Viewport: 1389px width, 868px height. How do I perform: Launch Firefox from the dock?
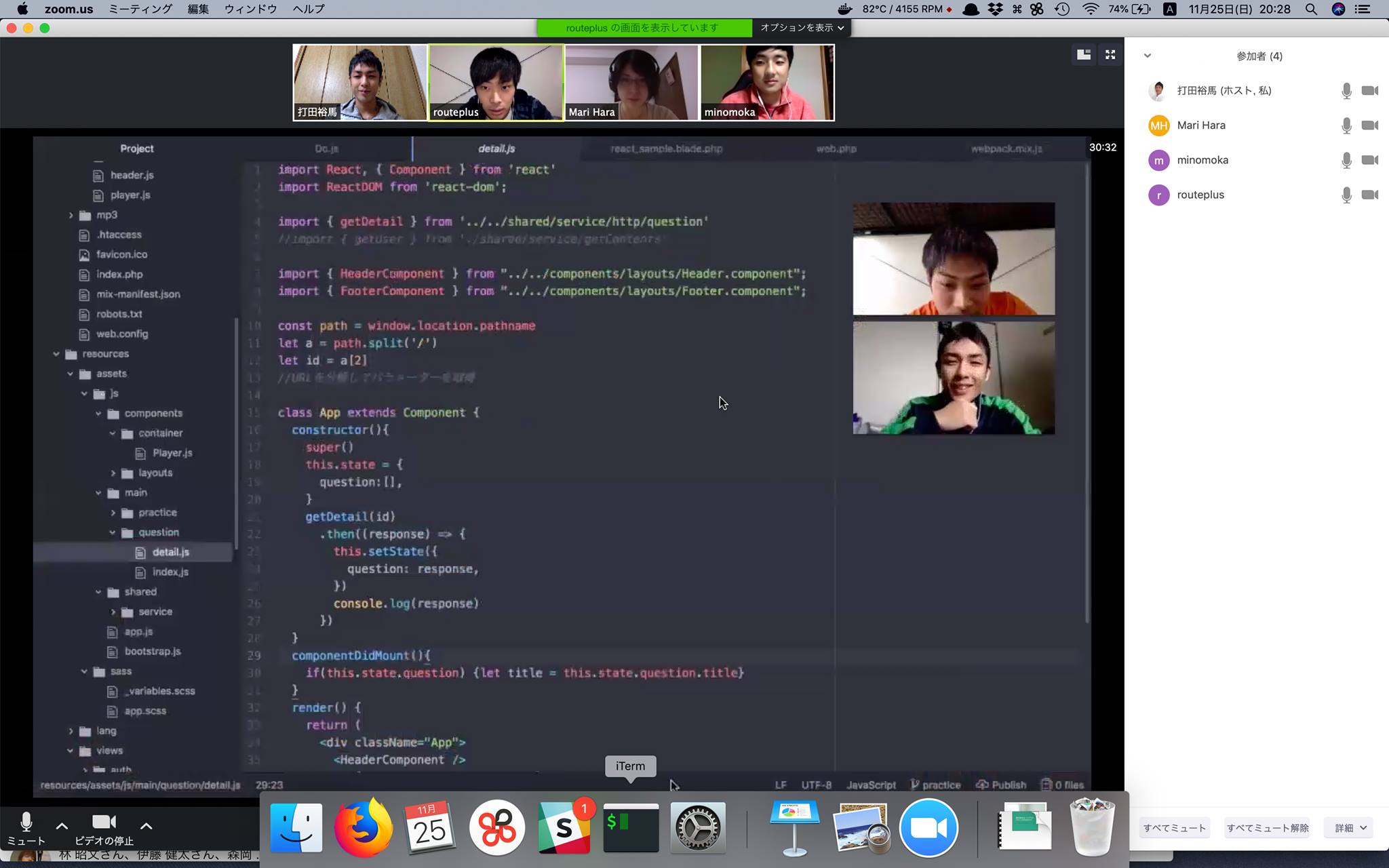(x=363, y=828)
